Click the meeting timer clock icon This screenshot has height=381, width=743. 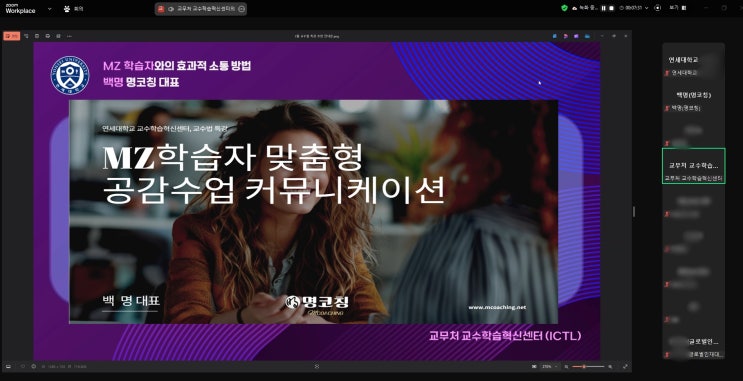coord(622,8)
